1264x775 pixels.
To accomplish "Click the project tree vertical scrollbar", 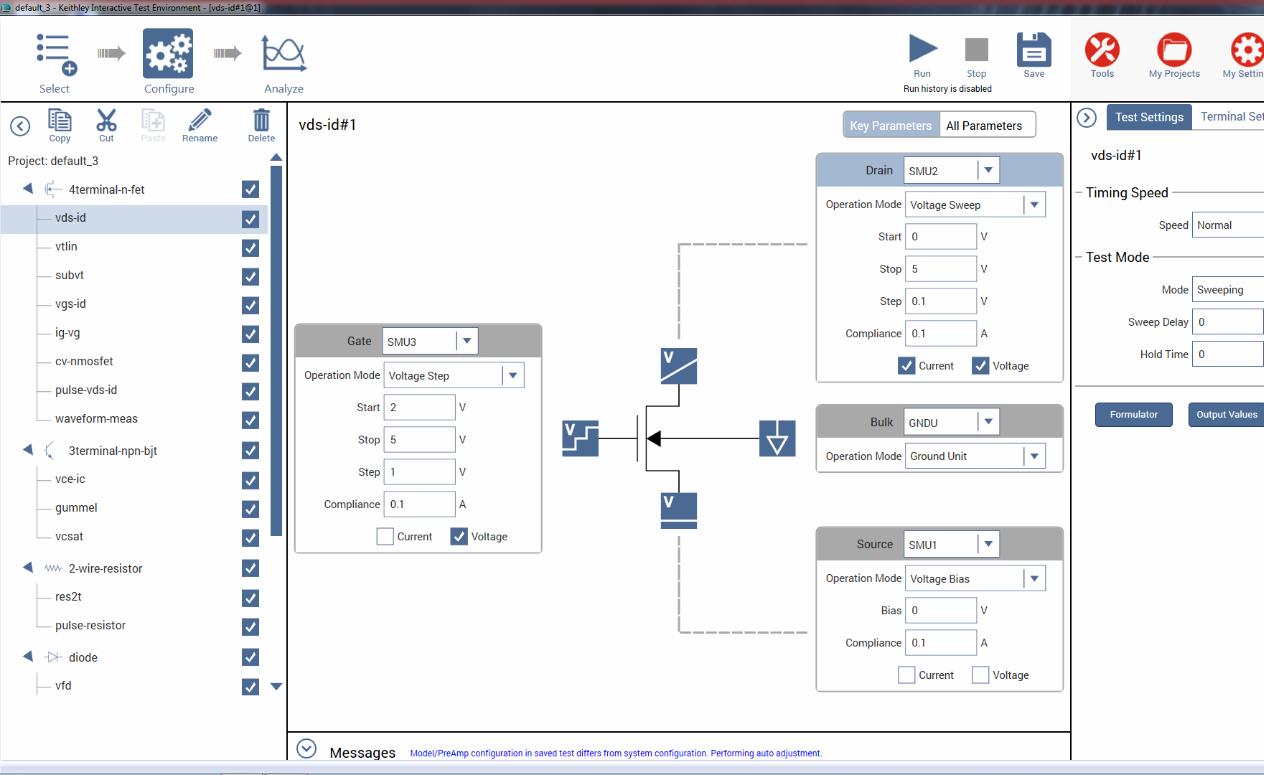I will 277,350.
